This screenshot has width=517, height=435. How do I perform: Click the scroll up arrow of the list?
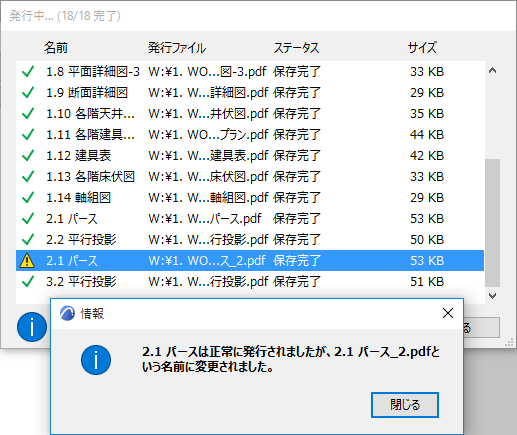492,70
